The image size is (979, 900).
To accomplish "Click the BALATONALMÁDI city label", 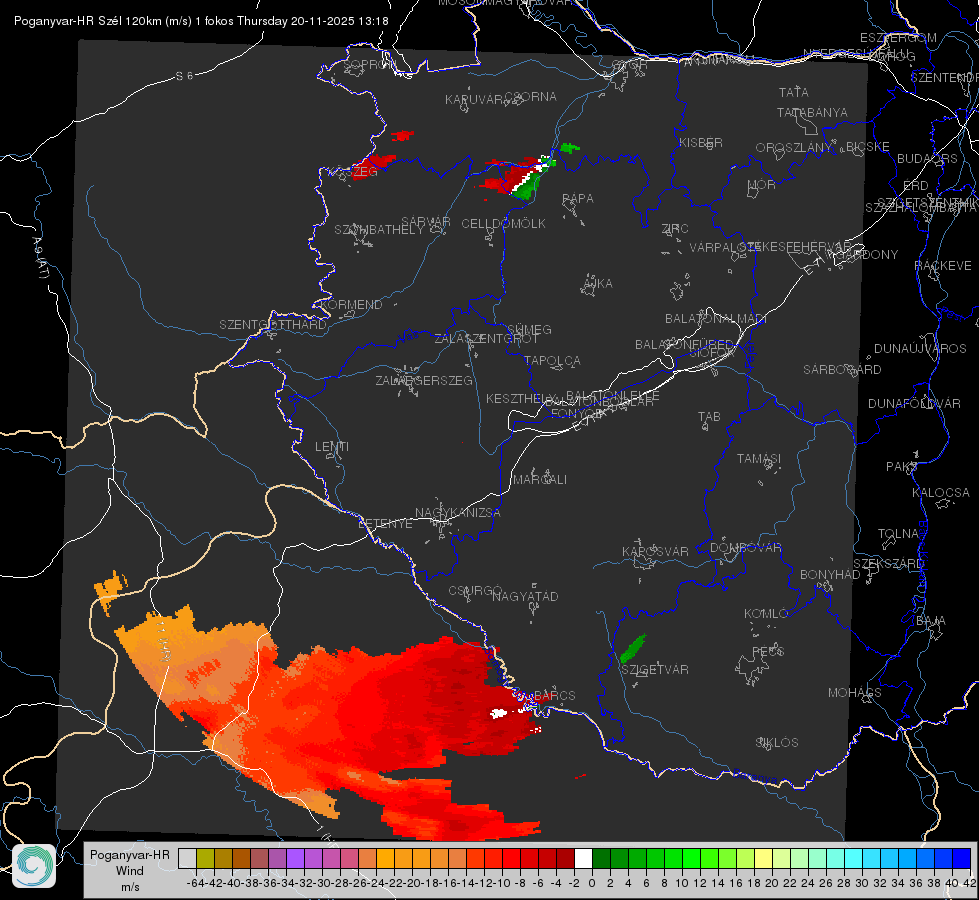I will (x=715, y=318).
